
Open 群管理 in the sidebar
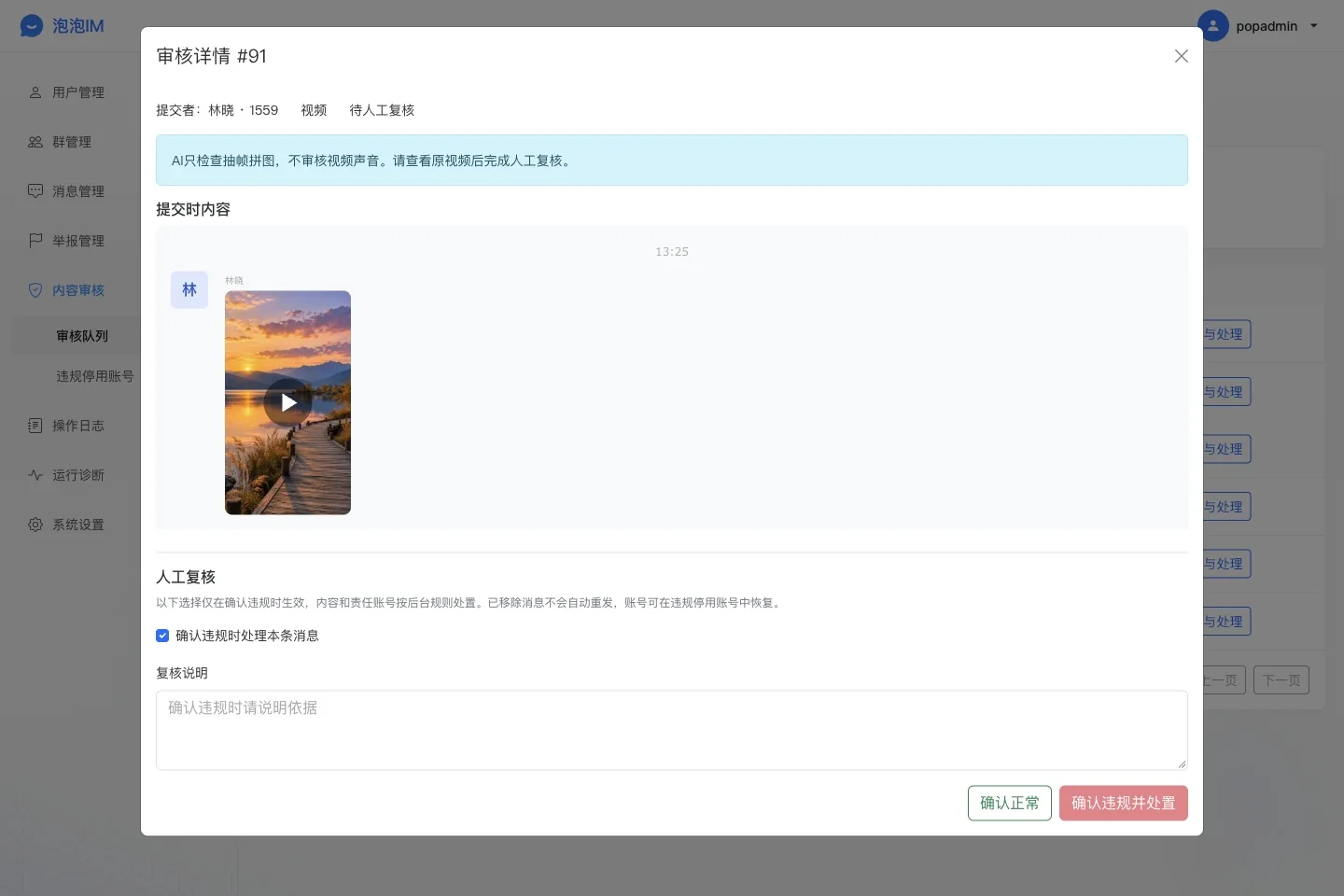(x=70, y=142)
